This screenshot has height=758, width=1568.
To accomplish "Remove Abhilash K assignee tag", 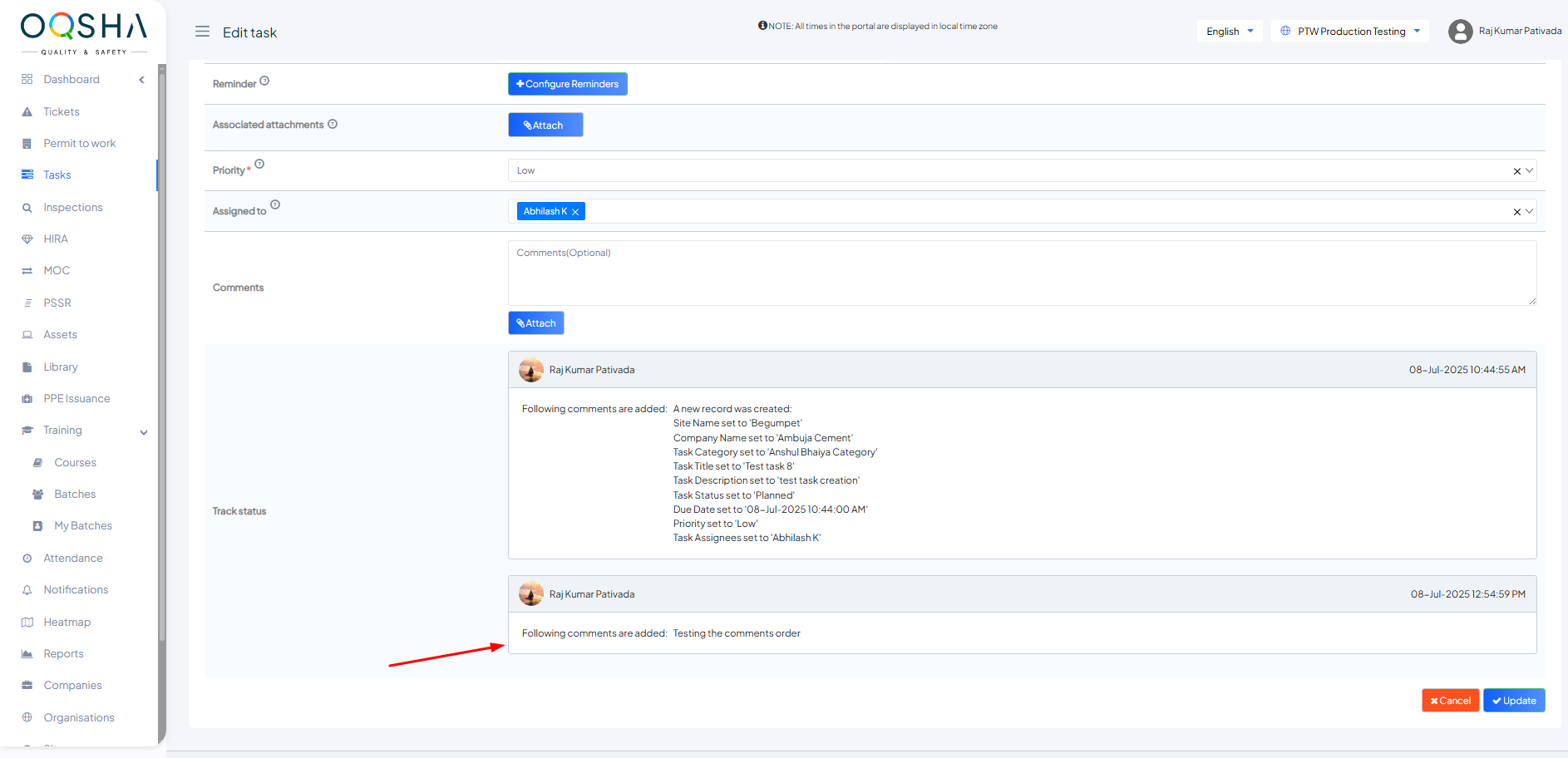I will coord(575,212).
